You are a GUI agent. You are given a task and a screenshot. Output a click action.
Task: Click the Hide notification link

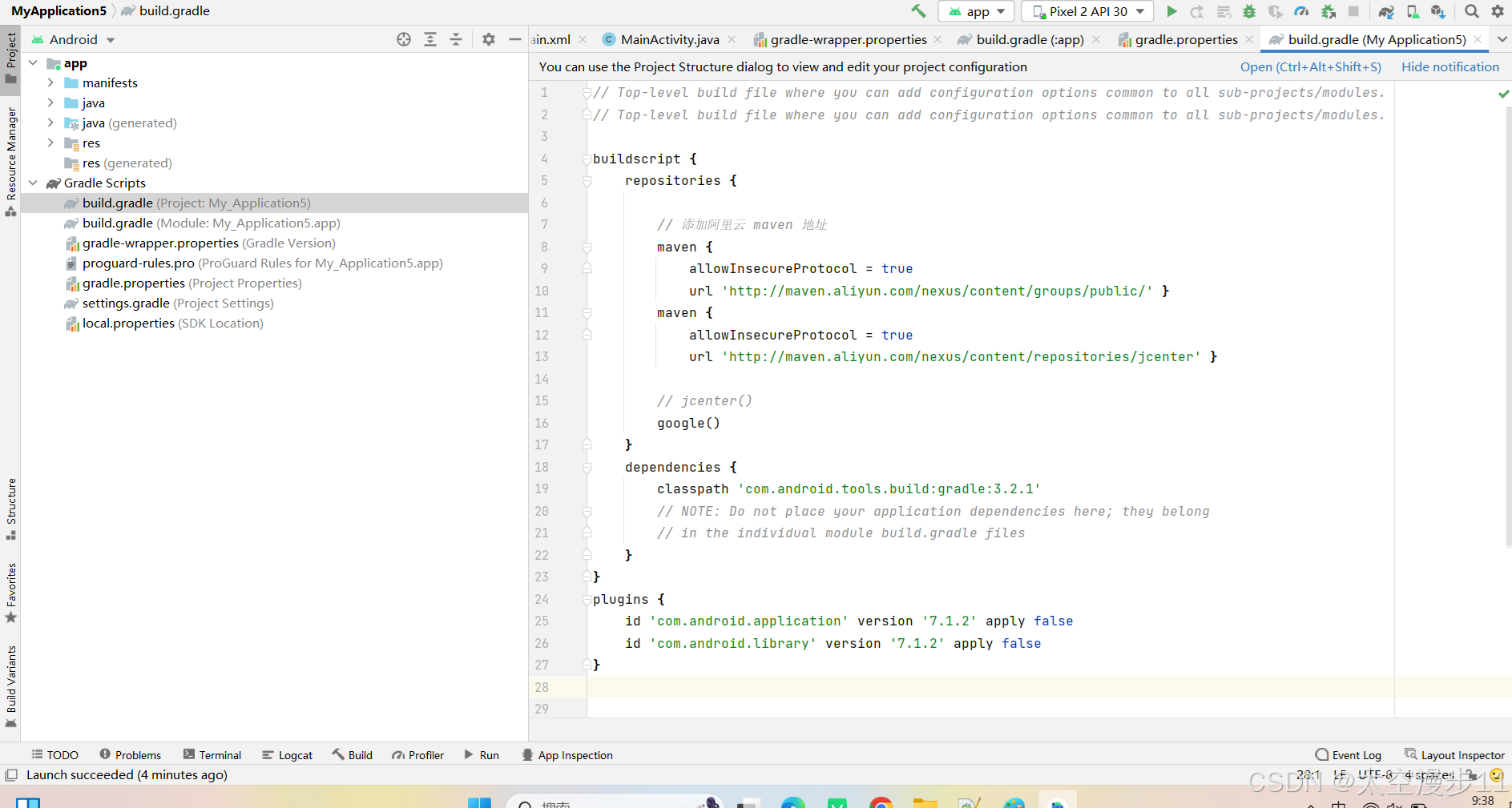(1450, 66)
